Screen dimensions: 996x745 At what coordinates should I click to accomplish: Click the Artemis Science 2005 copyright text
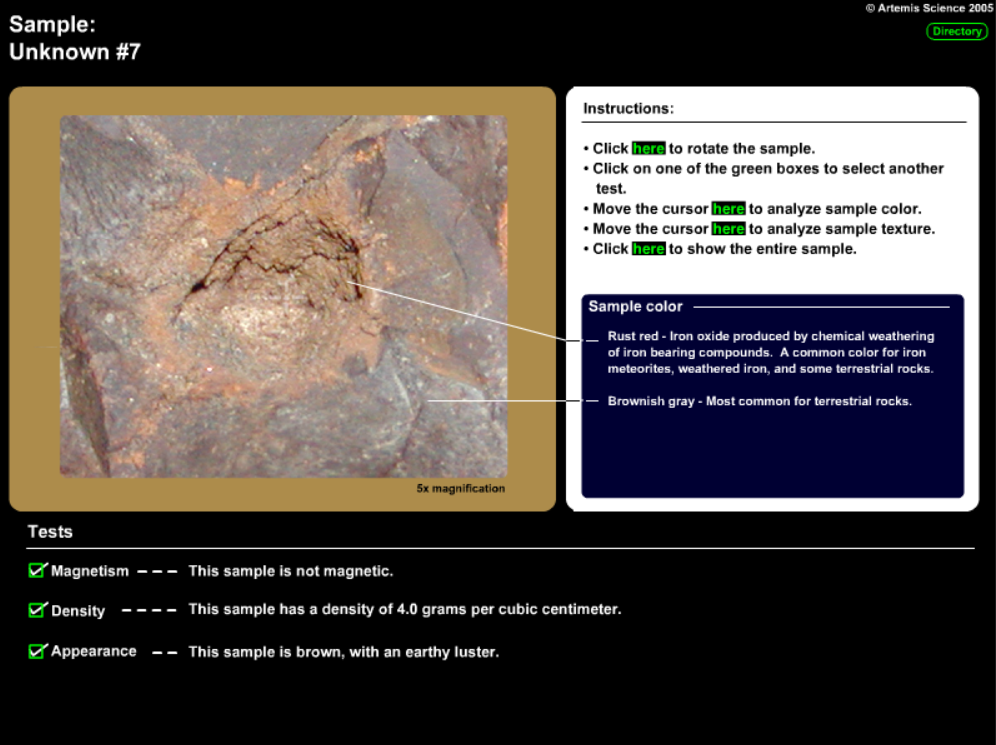click(929, 8)
